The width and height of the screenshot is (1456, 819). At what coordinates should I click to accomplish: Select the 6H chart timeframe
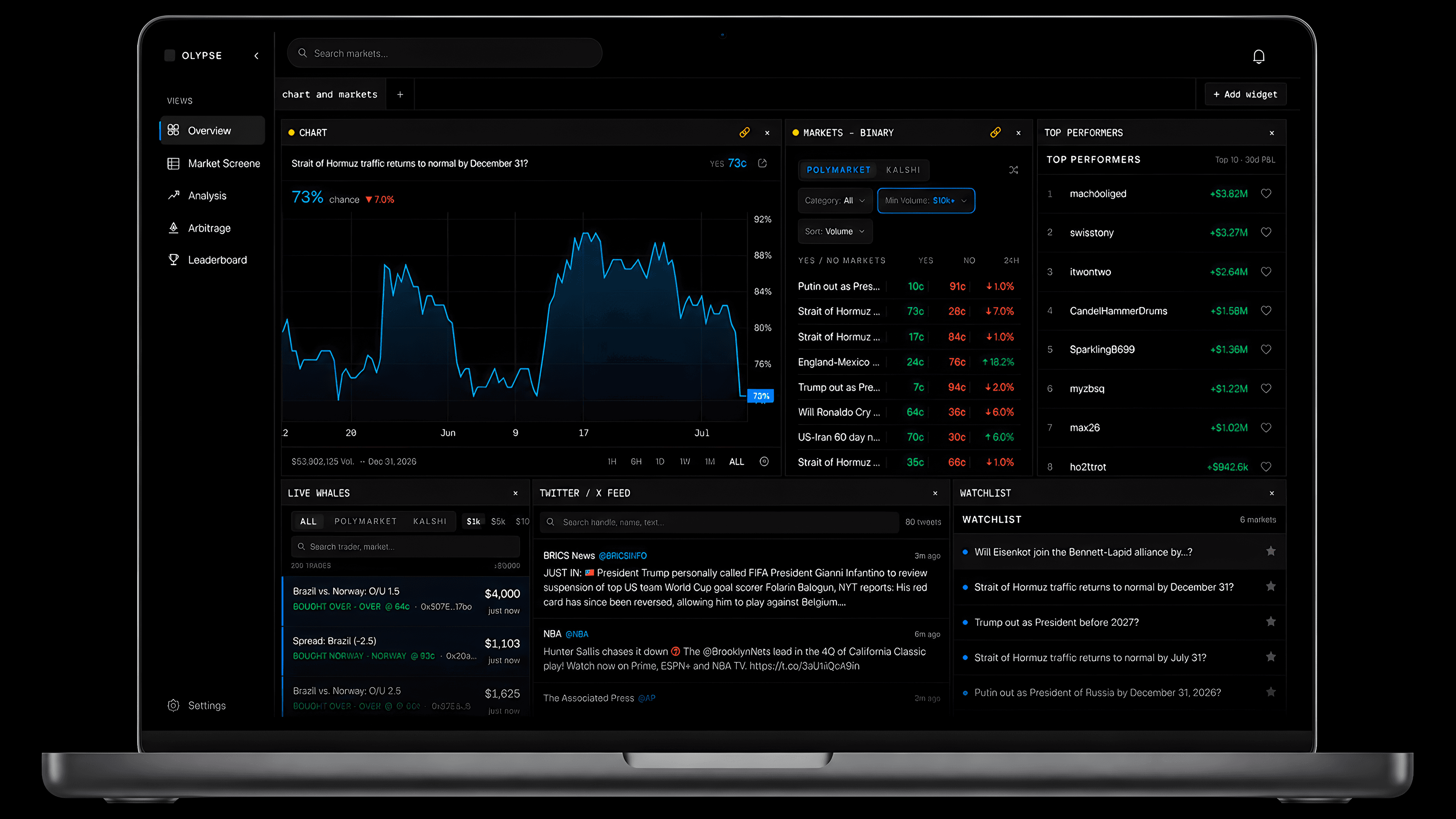coord(636,462)
